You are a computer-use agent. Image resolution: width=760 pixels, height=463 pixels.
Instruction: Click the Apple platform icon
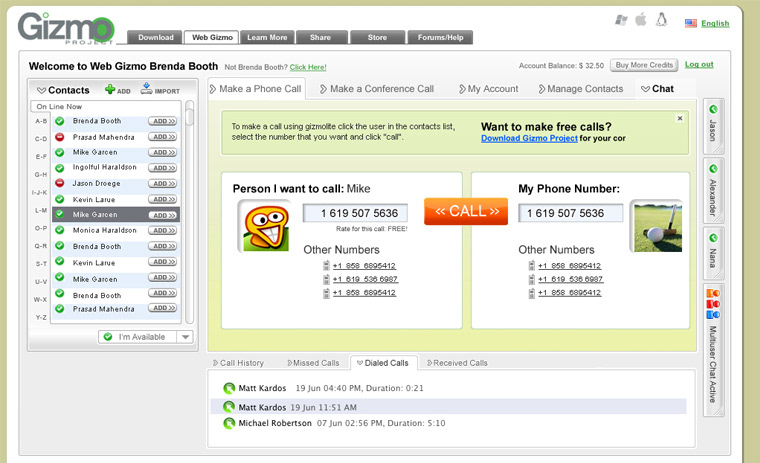coord(641,20)
